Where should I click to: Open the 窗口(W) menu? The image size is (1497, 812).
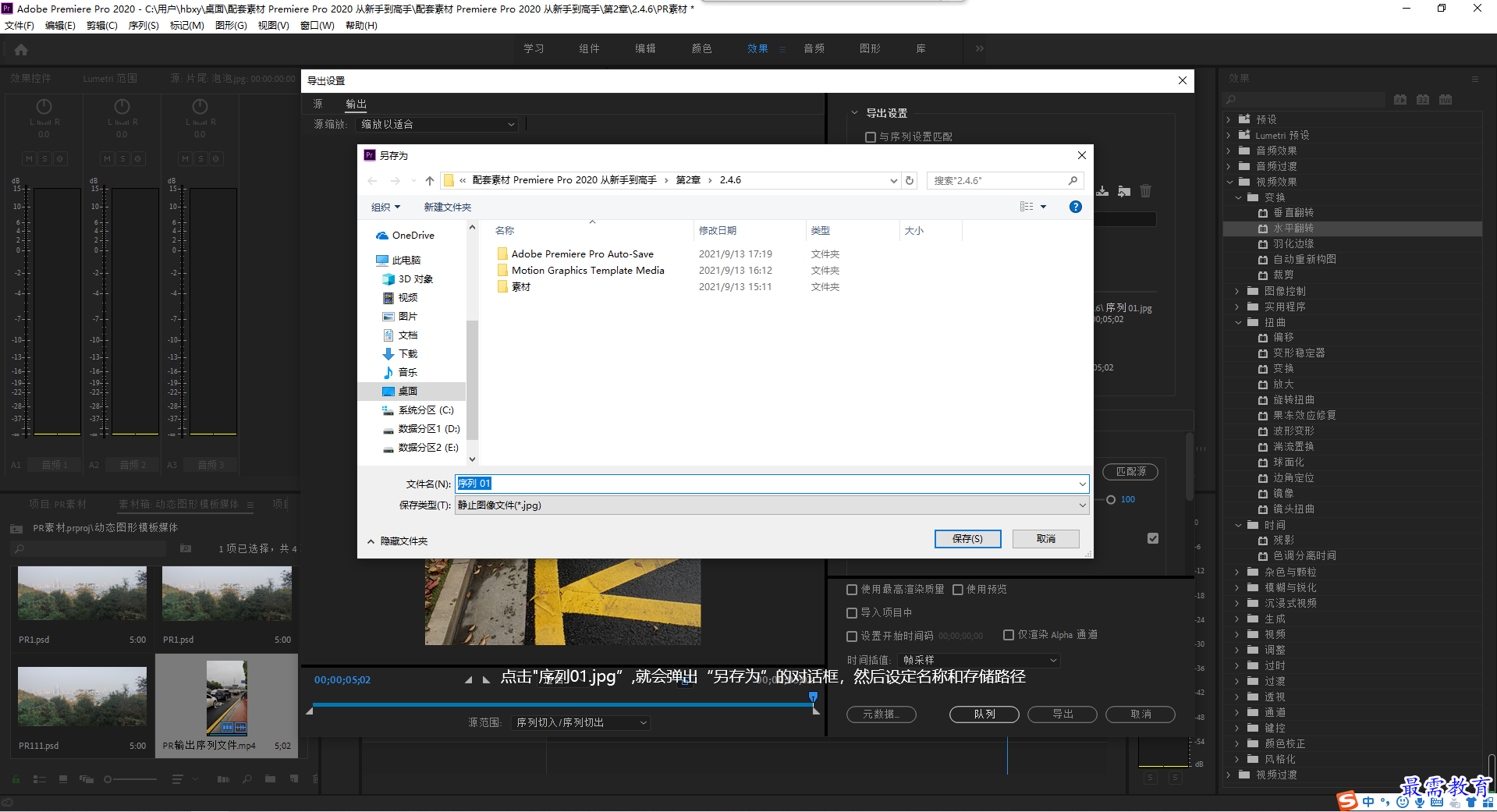coord(317,26)
